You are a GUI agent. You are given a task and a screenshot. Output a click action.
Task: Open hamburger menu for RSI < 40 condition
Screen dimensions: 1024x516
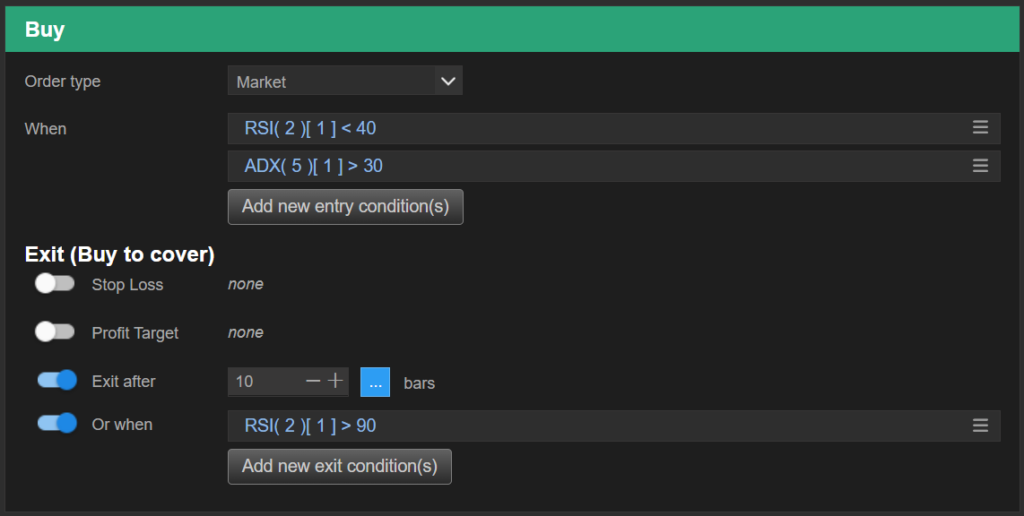980,128
